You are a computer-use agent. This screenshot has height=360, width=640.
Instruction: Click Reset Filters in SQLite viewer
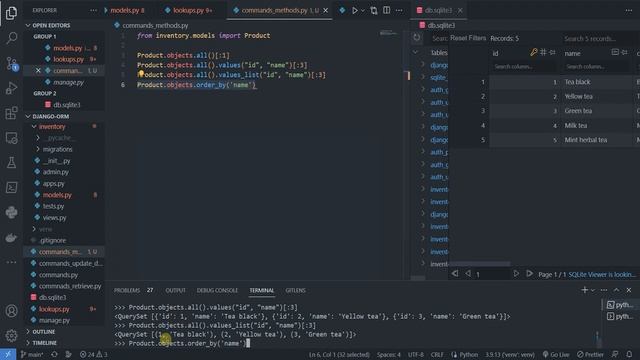468,38
